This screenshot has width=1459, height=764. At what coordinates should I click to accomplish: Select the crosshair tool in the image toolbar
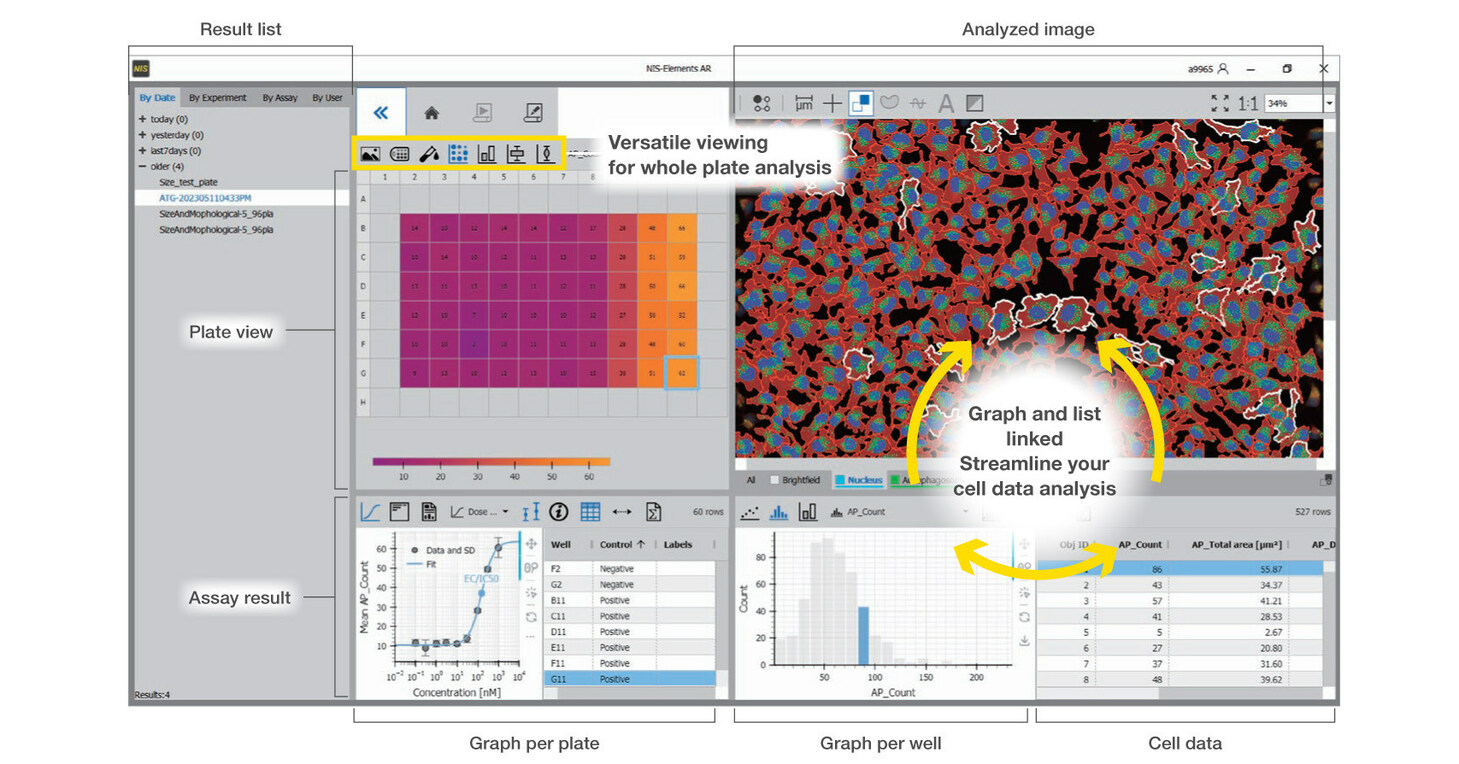coord(833,102)
